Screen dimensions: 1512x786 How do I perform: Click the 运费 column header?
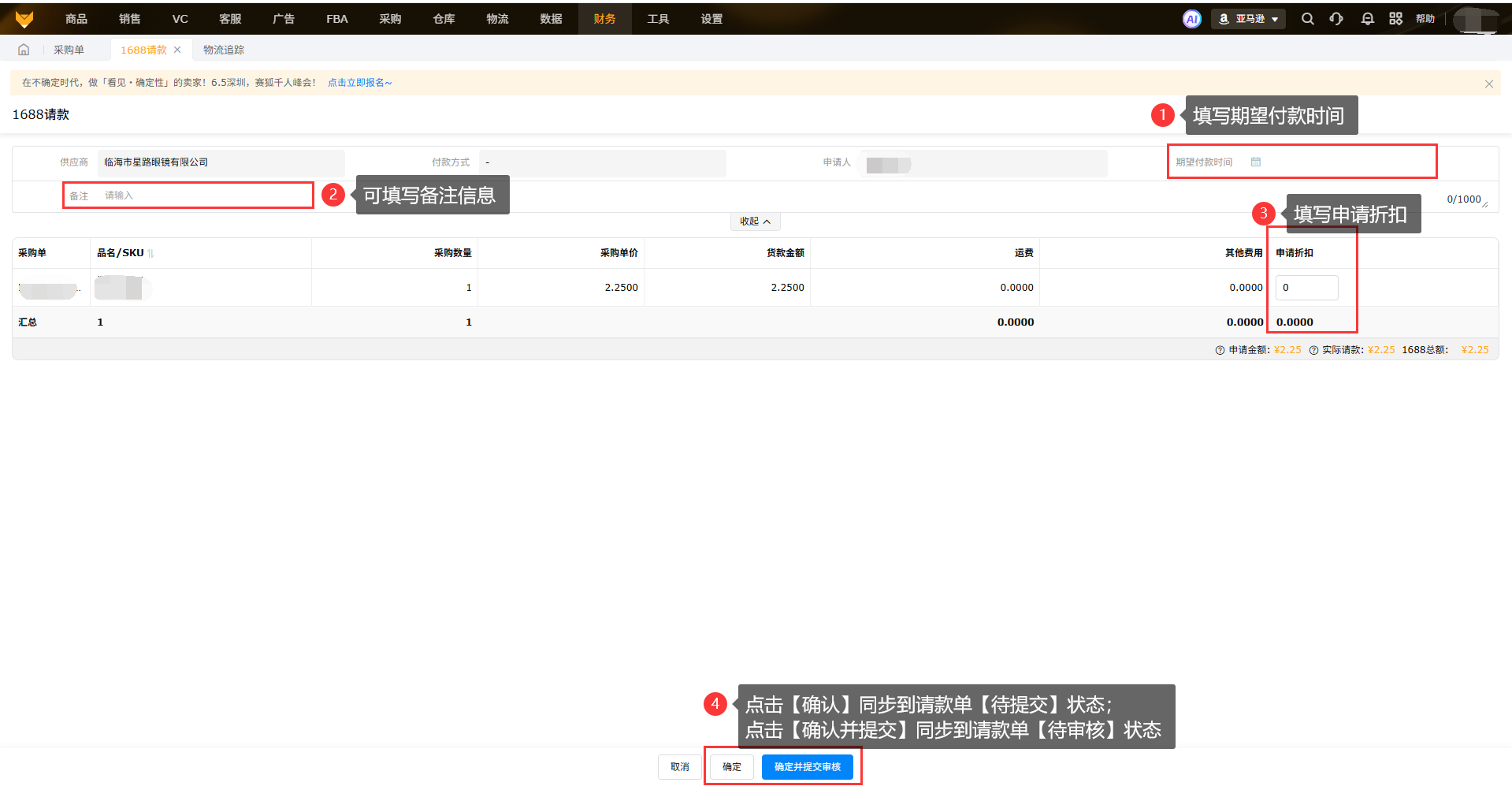(x=1024, y=253)
